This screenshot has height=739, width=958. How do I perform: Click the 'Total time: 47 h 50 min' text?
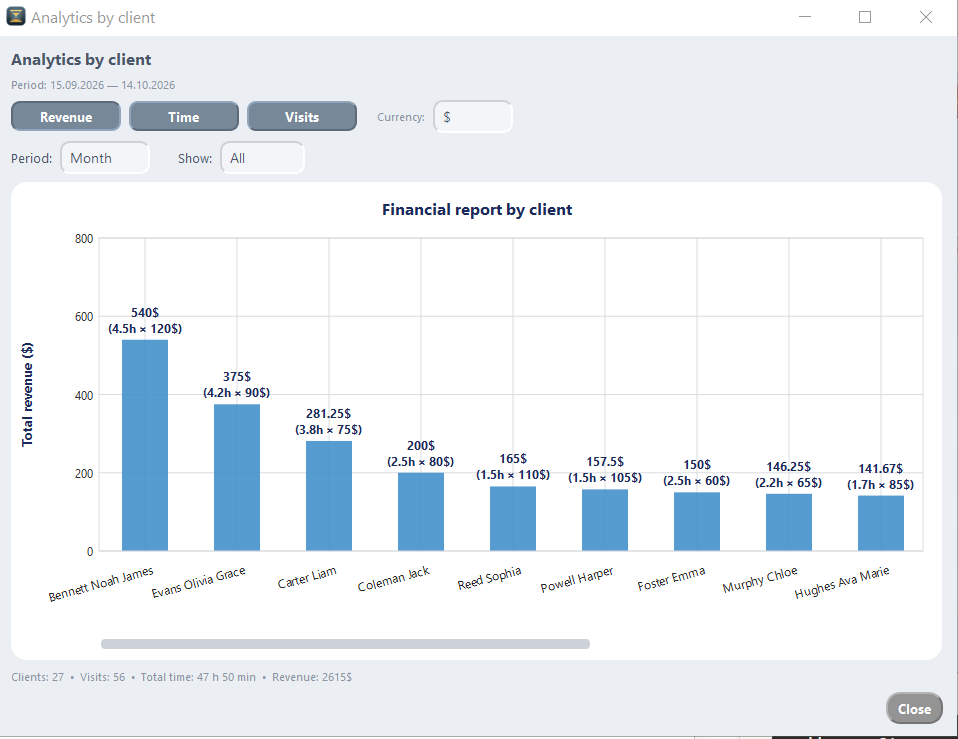coord(198,677)
